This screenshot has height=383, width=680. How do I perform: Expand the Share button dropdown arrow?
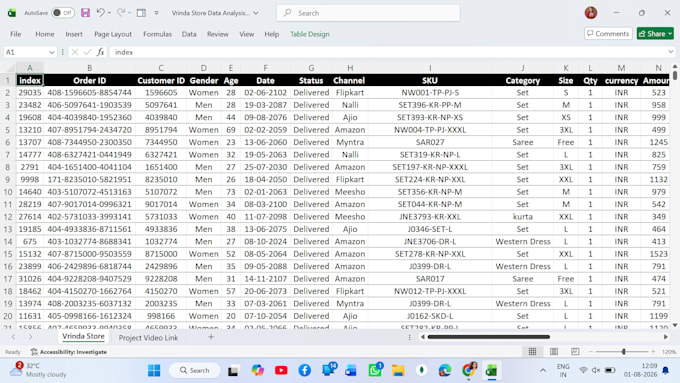[x=670, y=33]
